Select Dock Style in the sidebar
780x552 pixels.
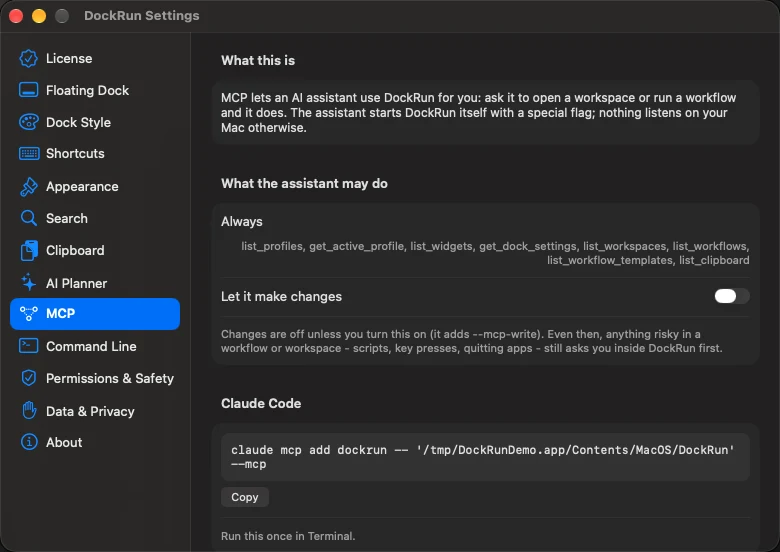tap(95, 122)
